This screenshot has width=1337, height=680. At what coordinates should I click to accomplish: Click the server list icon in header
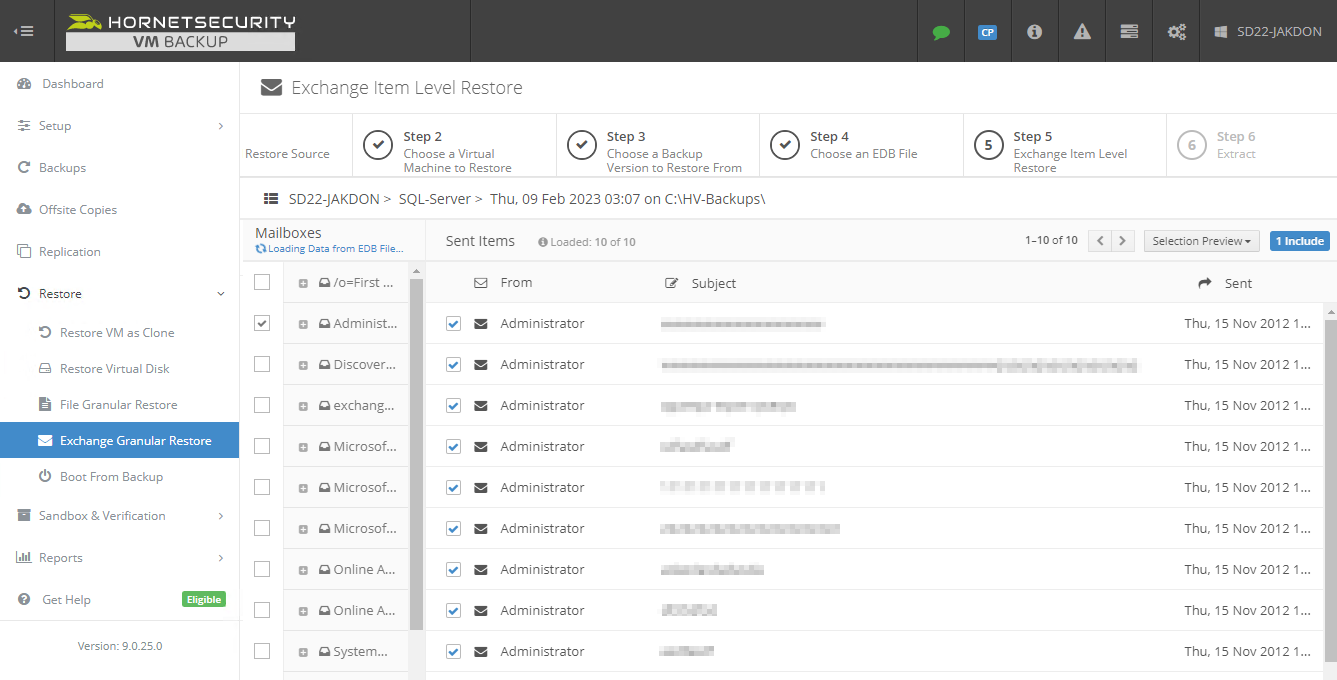point(1129,32)
